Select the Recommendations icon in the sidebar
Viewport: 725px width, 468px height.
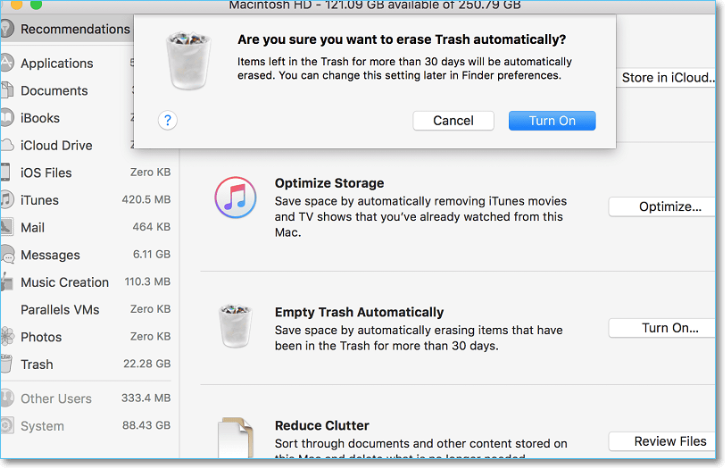click(7, 29)
